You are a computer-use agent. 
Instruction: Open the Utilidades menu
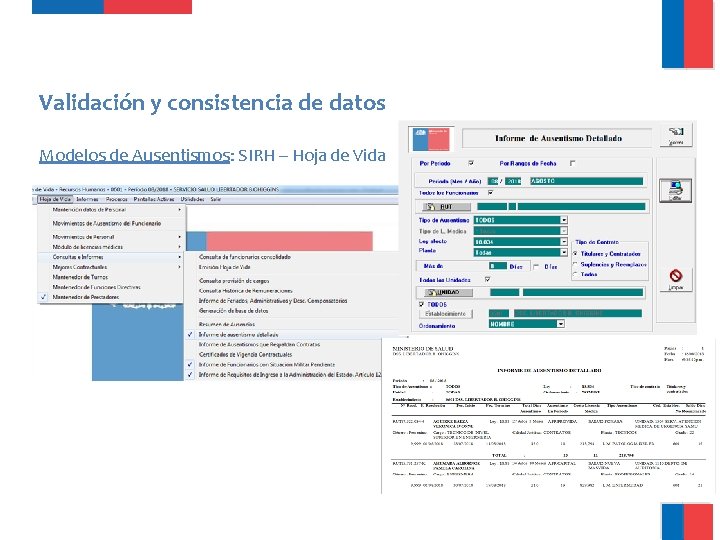(x=192, y=199)
